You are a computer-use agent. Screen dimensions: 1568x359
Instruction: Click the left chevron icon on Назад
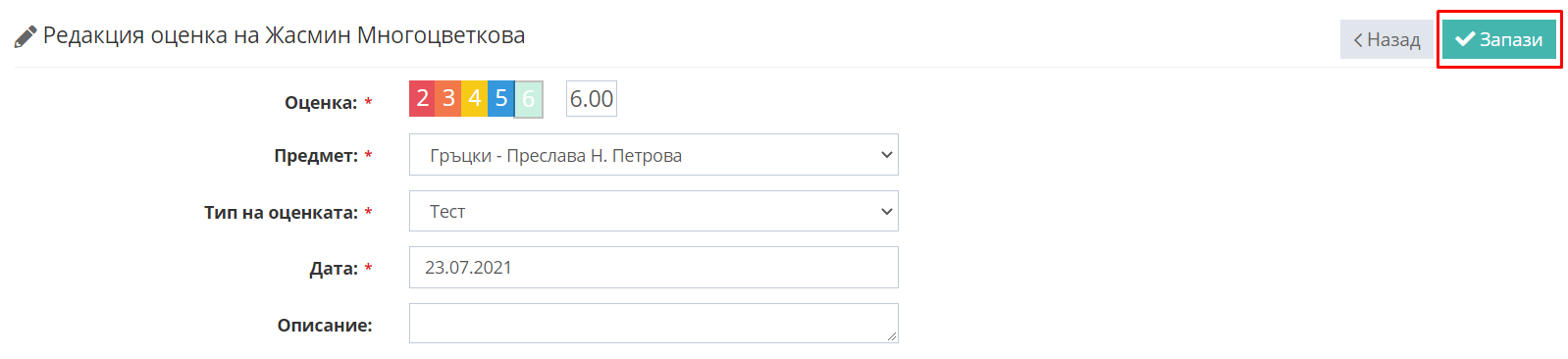pos(1358,40)
